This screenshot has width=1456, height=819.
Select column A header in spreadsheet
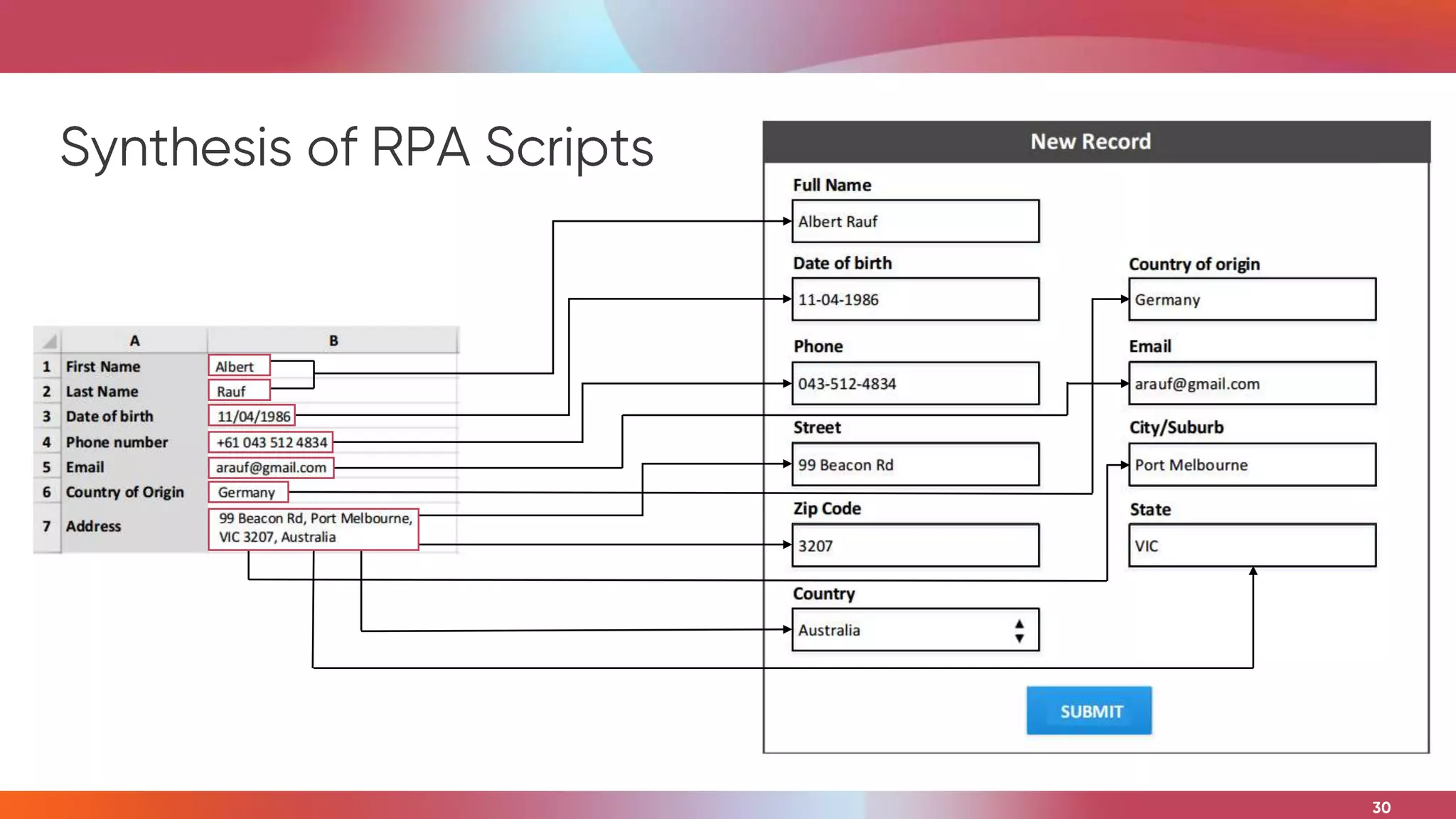tap(134, 341)
